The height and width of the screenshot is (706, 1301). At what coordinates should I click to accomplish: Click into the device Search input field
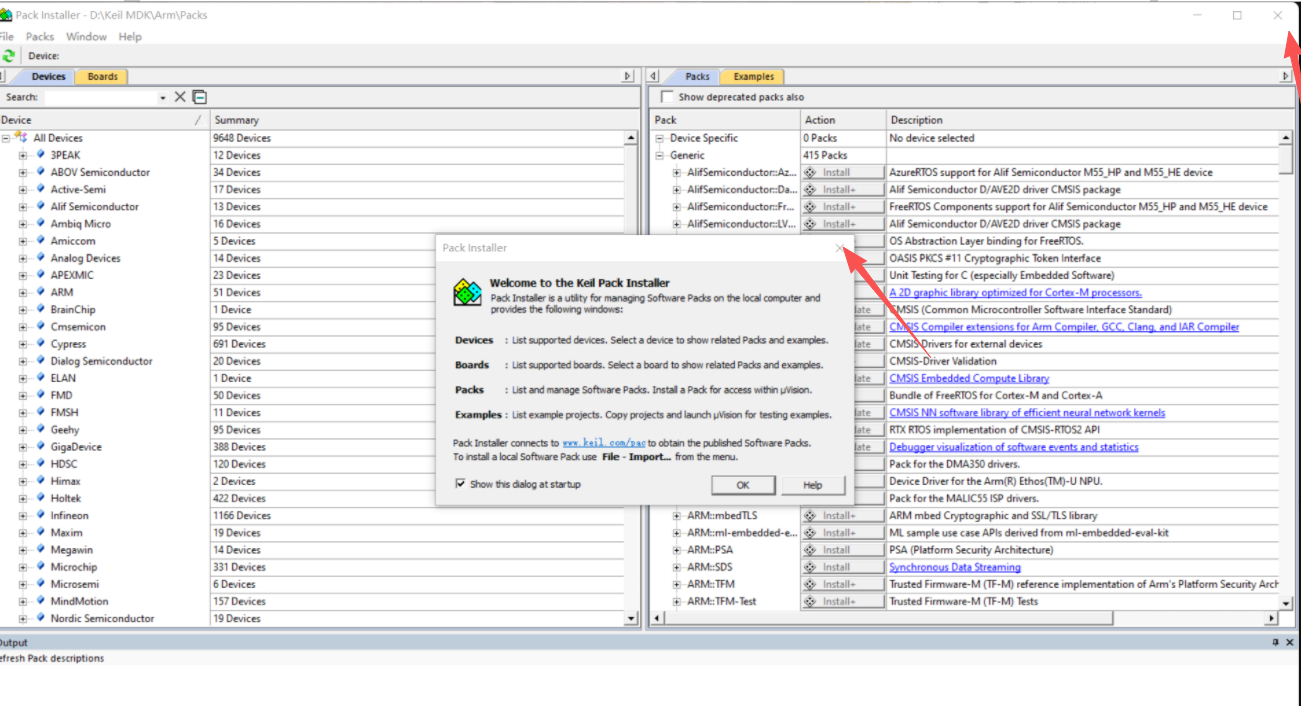(x=100, y=97)
